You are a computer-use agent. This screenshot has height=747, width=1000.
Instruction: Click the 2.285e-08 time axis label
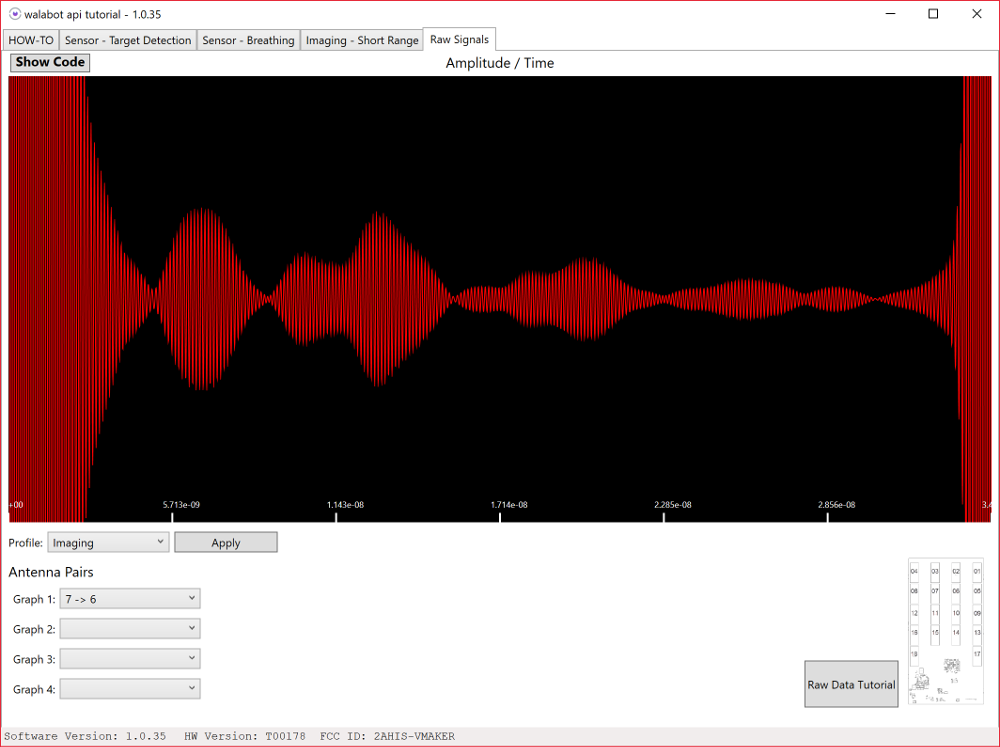tap(673, 505)
